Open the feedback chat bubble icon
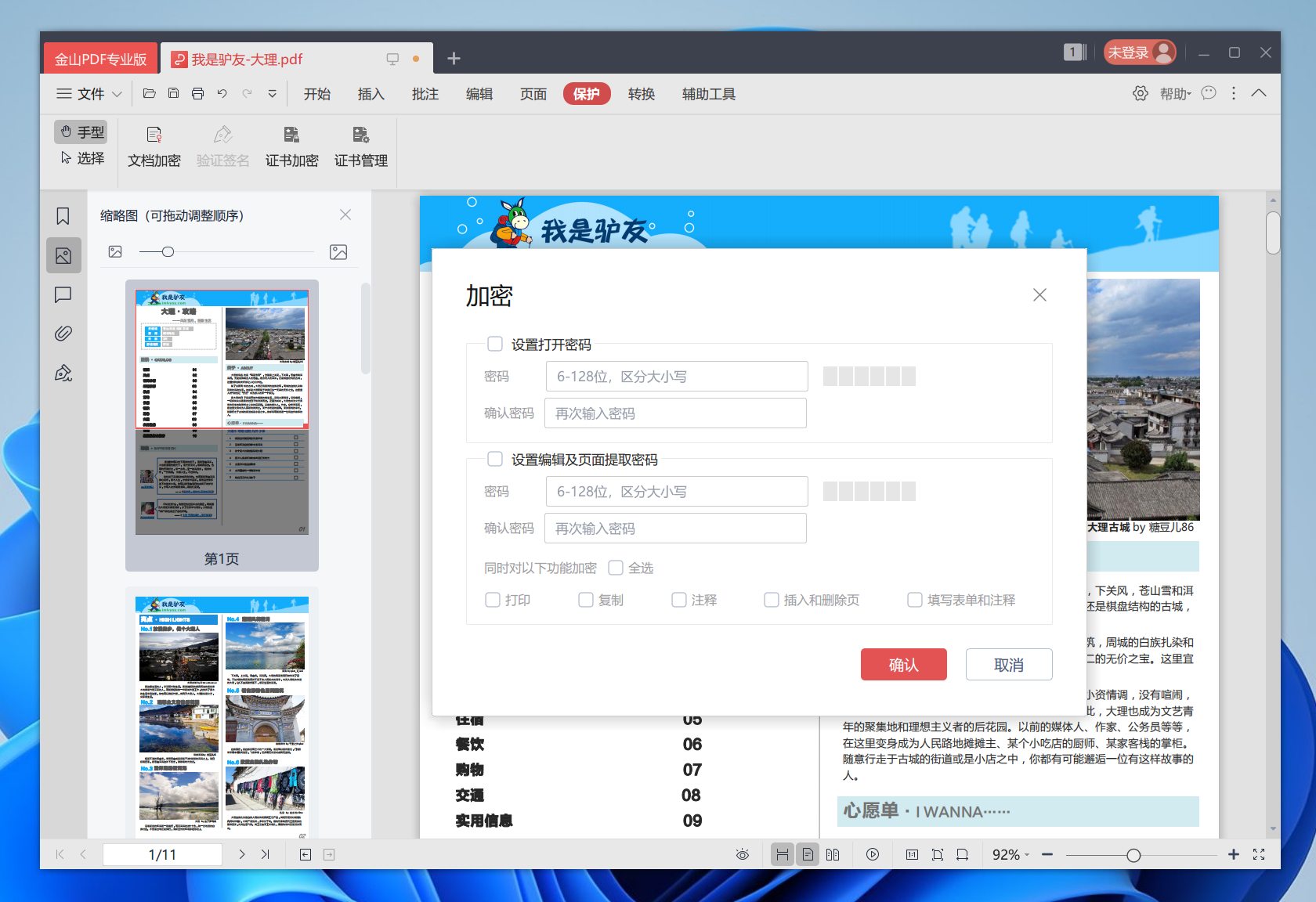Screen dimensions: 1316x902 (x=1209, y=93)
